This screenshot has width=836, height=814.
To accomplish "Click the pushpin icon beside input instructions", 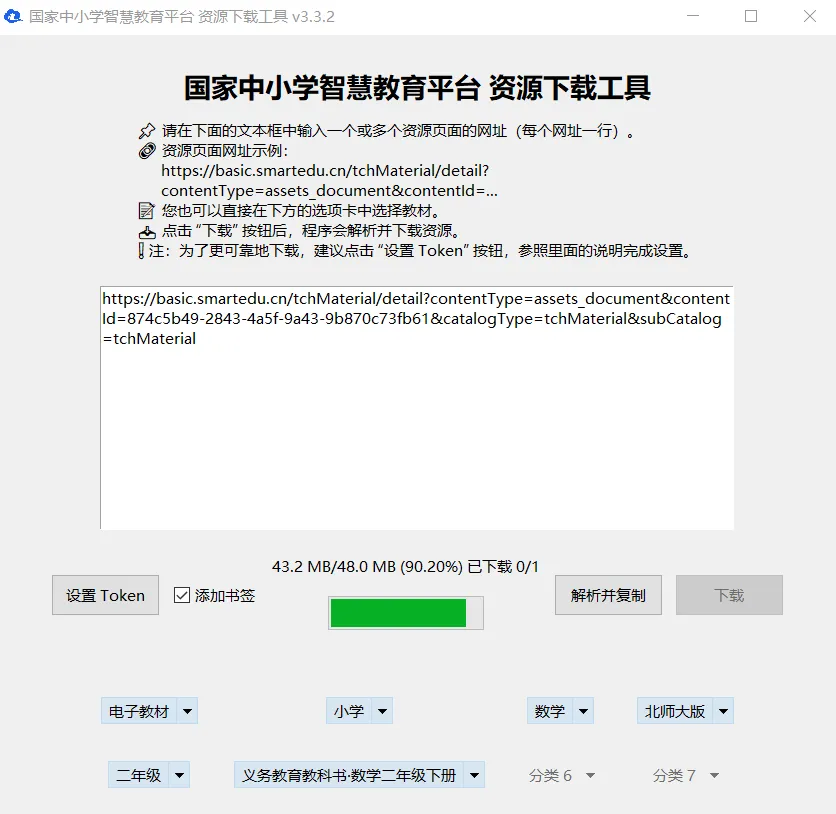I will point(147,131).
